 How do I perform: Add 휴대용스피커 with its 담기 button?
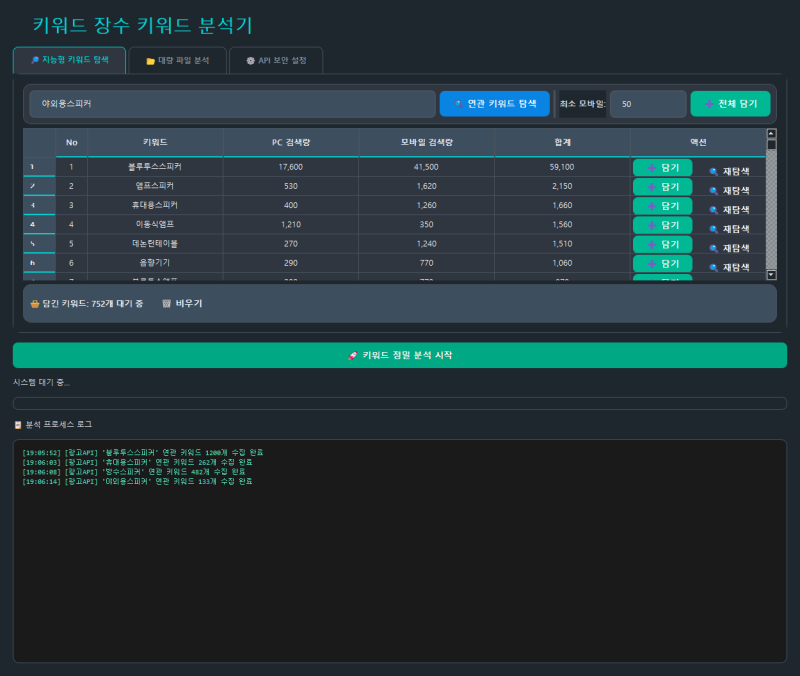click(x=662, y=206)
